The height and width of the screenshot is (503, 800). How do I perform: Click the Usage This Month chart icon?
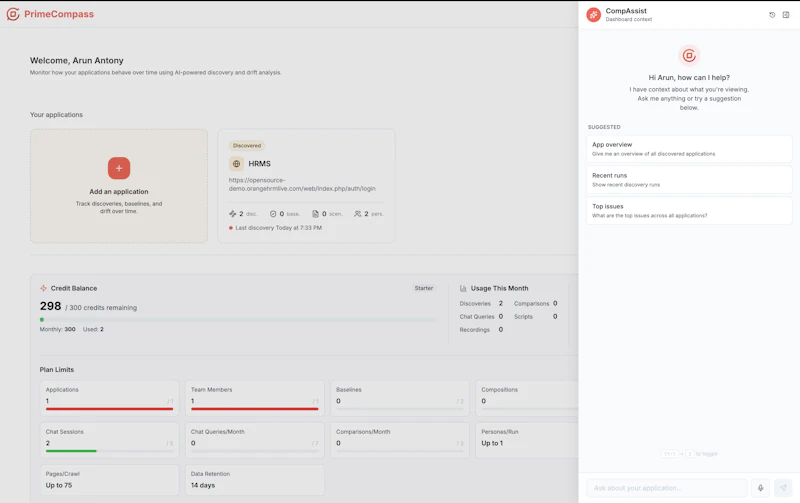(463, 288)
